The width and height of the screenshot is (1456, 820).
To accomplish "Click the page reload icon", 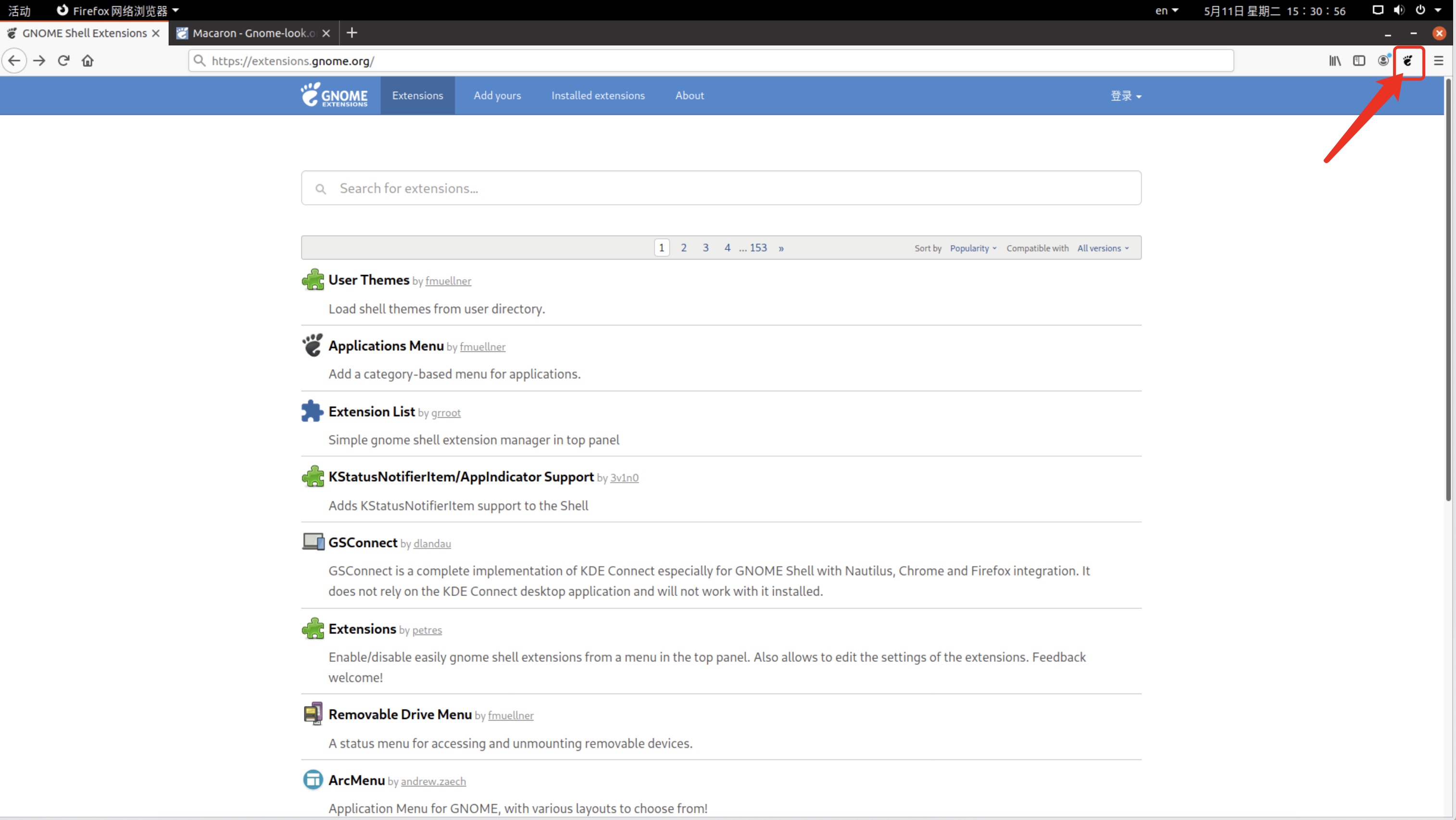I will pyautogui.click(x=62, y=60).
